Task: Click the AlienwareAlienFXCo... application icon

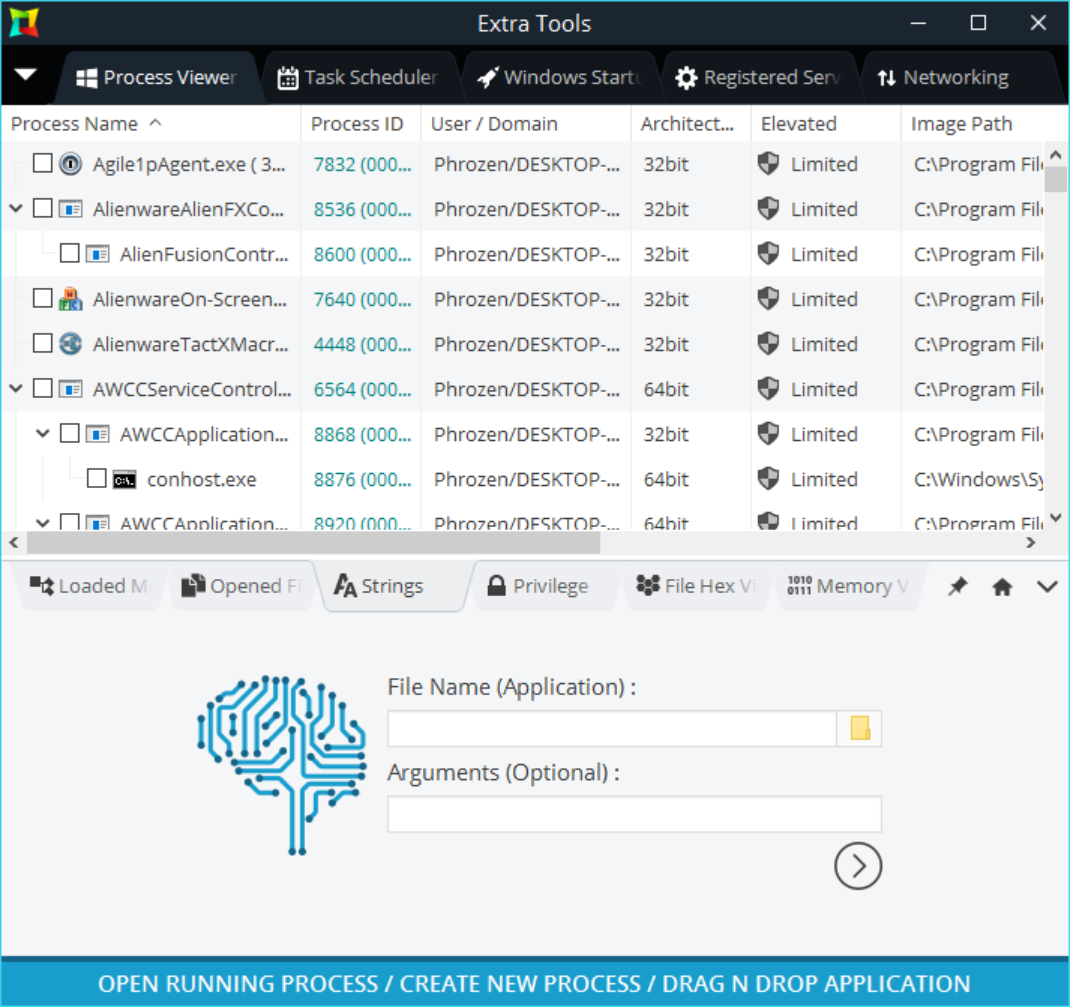Action: click(x=70, y=209)
